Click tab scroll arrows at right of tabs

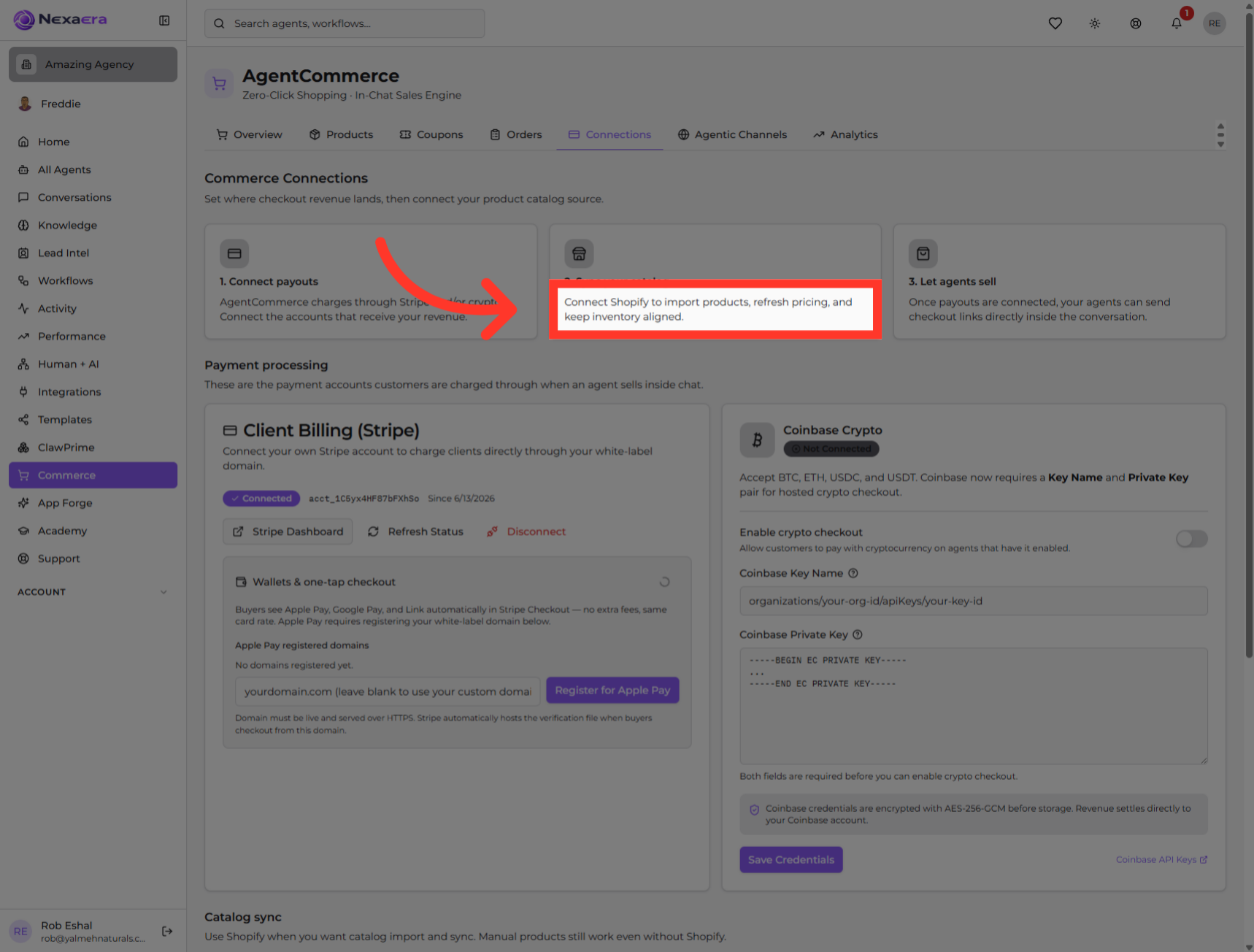(x=1220, y=135)
